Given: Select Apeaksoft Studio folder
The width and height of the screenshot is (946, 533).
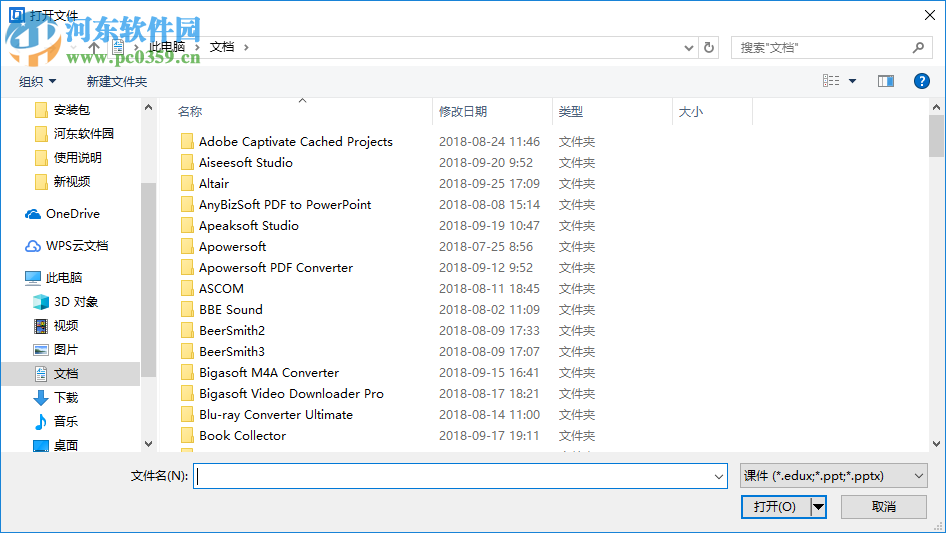Looking at the screenshot, I should pos(249,226).
